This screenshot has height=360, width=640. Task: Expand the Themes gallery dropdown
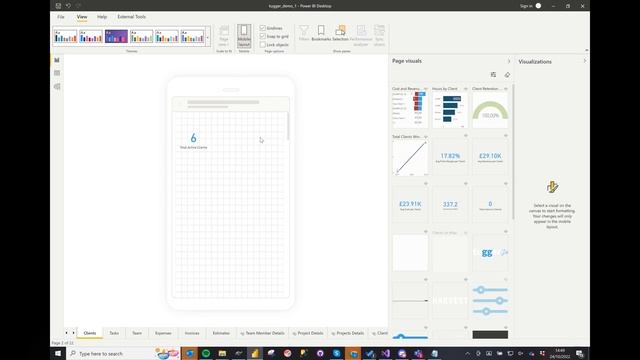(208, 38)
